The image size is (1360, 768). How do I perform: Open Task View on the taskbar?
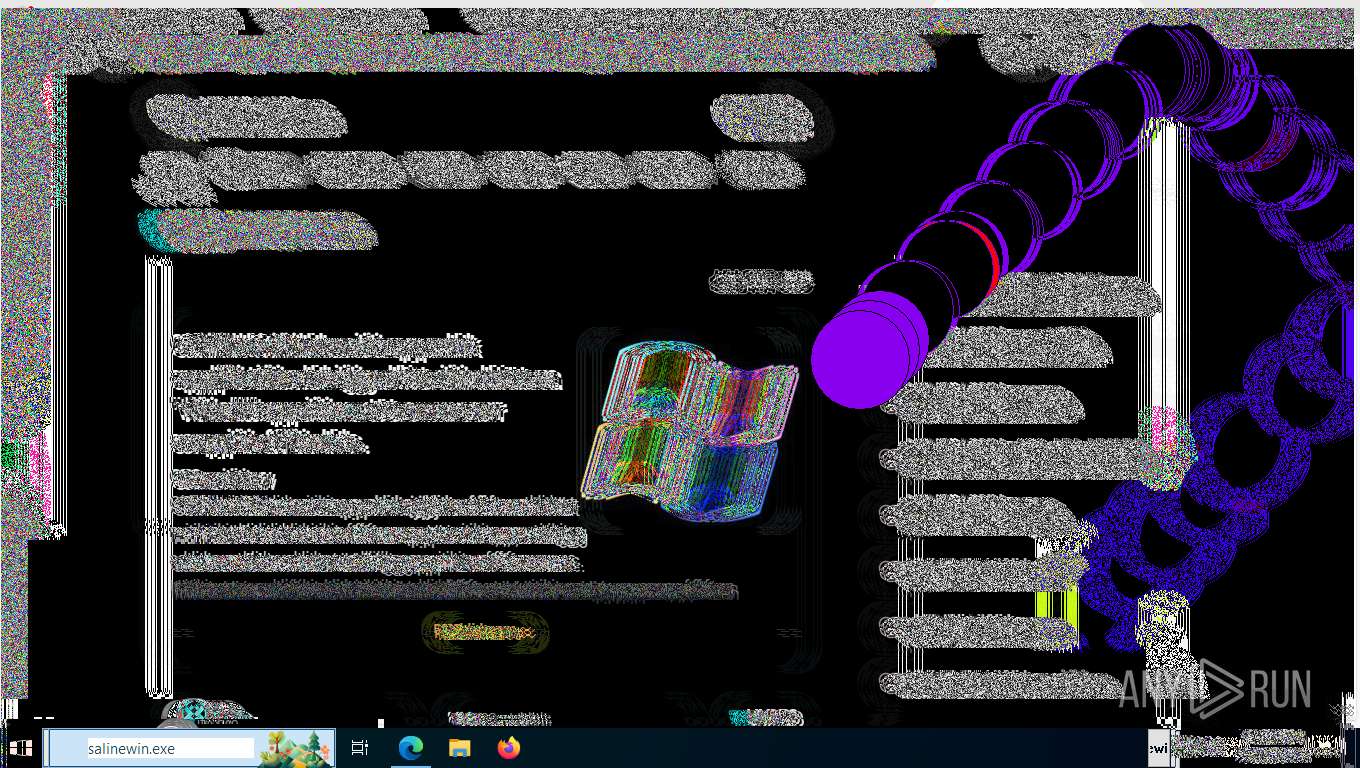click(360, 747)
